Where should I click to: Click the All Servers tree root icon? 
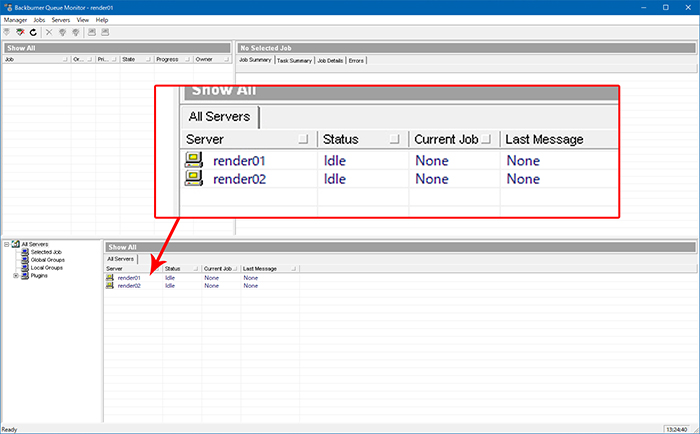point(16,244)
